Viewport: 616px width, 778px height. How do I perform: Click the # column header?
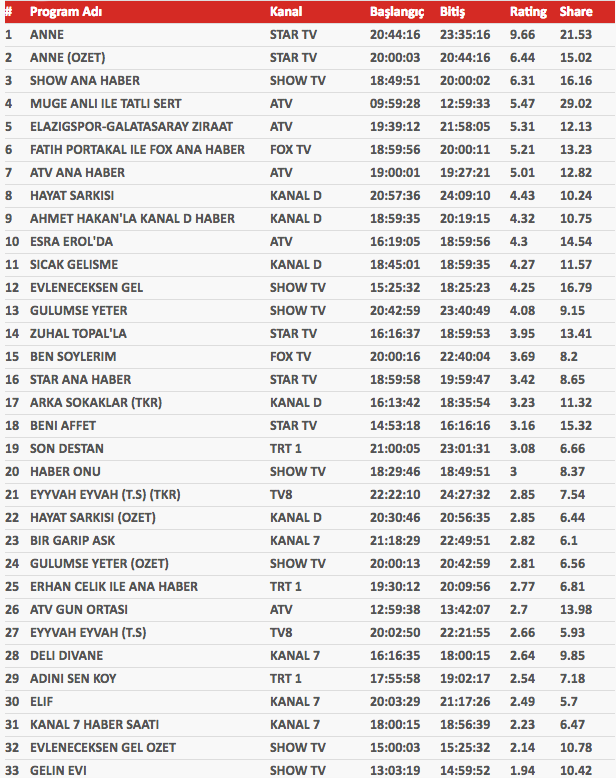pos(9,12)
